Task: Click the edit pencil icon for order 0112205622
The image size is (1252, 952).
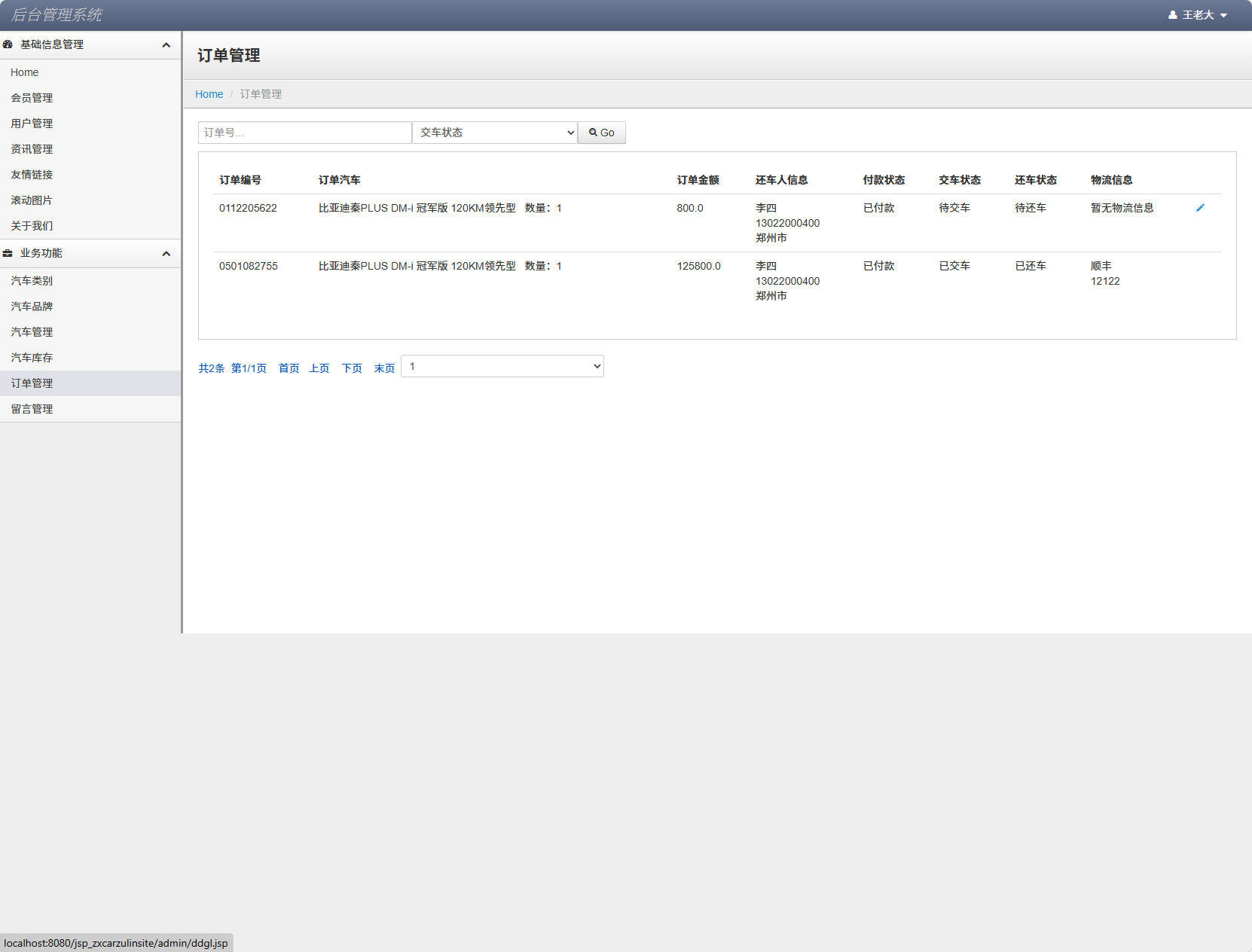Action: coord(1200,208)
